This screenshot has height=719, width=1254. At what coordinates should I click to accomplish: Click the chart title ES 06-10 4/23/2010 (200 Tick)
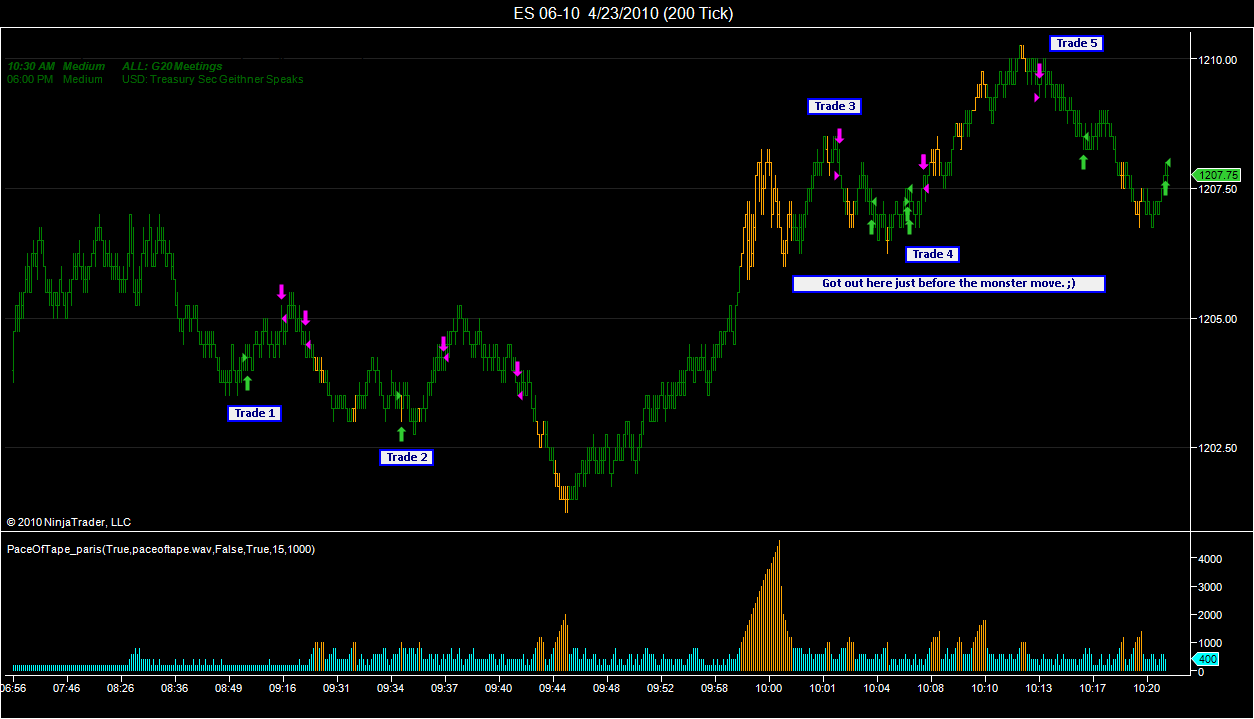(x=625, y=13)
